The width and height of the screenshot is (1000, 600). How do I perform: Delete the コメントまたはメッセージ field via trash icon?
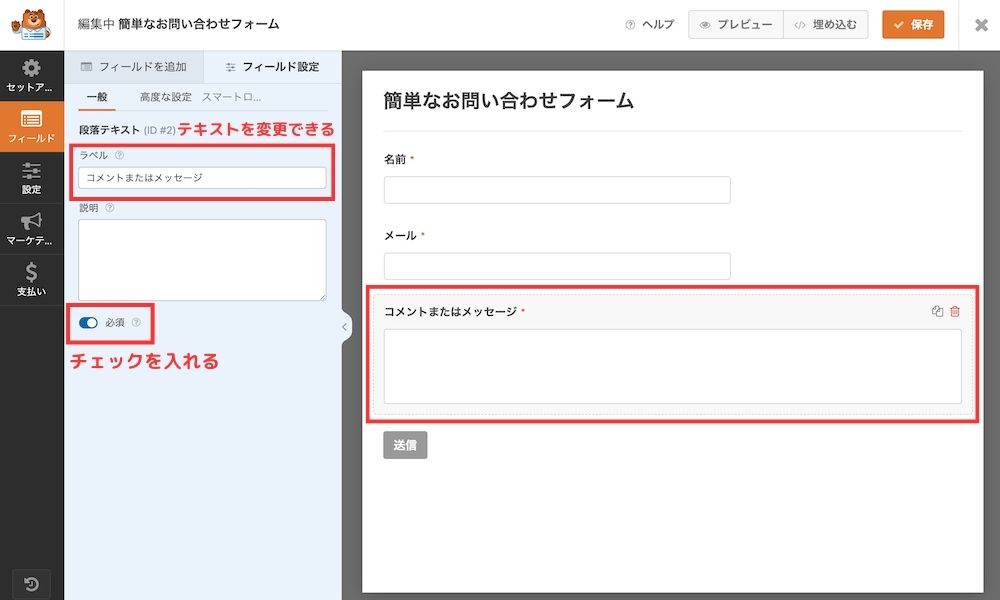955,311
